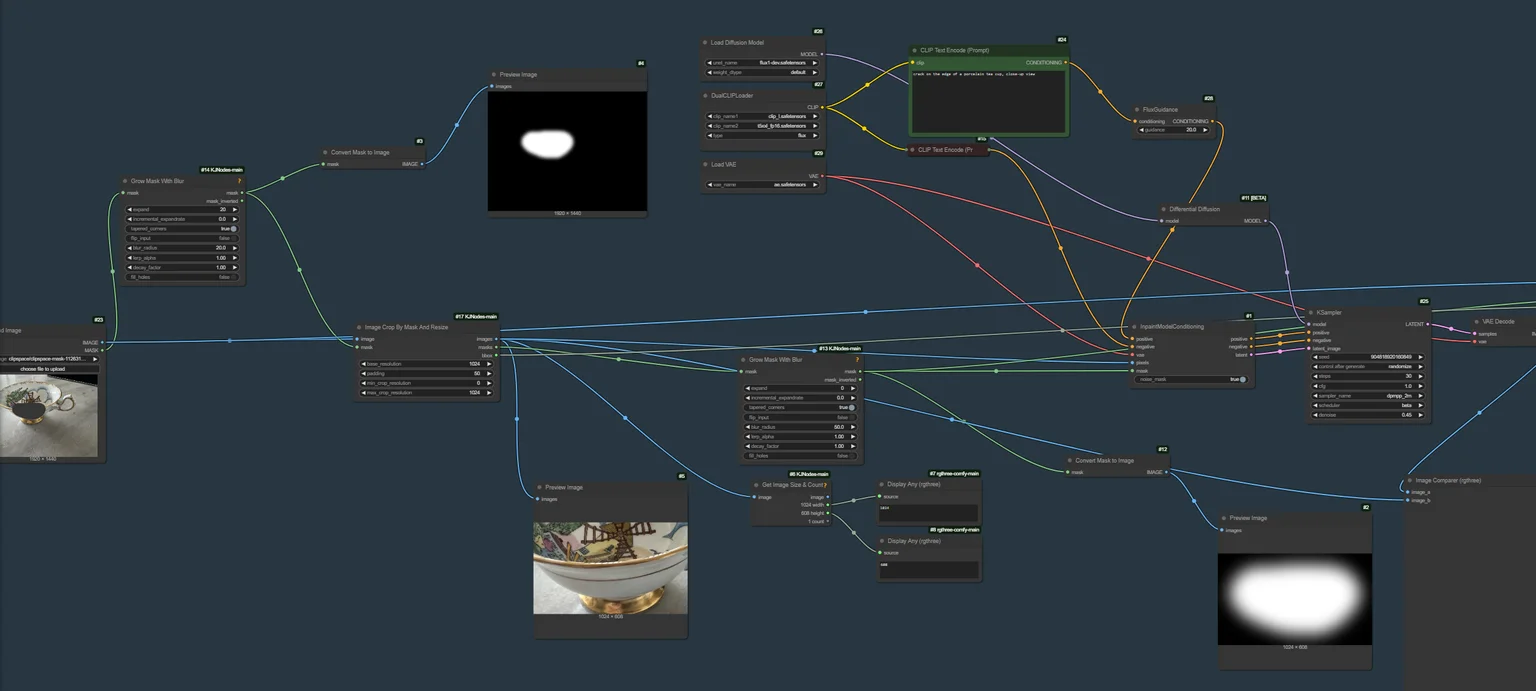Viewport: 1536px width, 691px height.
Task: Open help icon on Get Image Size & Count
Action: [x=825, y=485]
